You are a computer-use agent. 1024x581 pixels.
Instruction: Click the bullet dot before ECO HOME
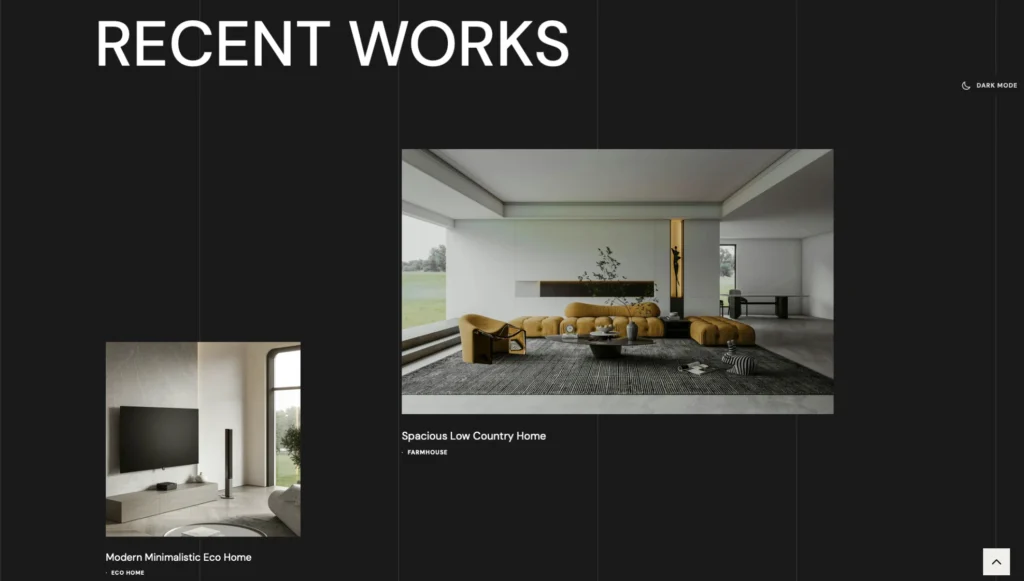point(107,573)
